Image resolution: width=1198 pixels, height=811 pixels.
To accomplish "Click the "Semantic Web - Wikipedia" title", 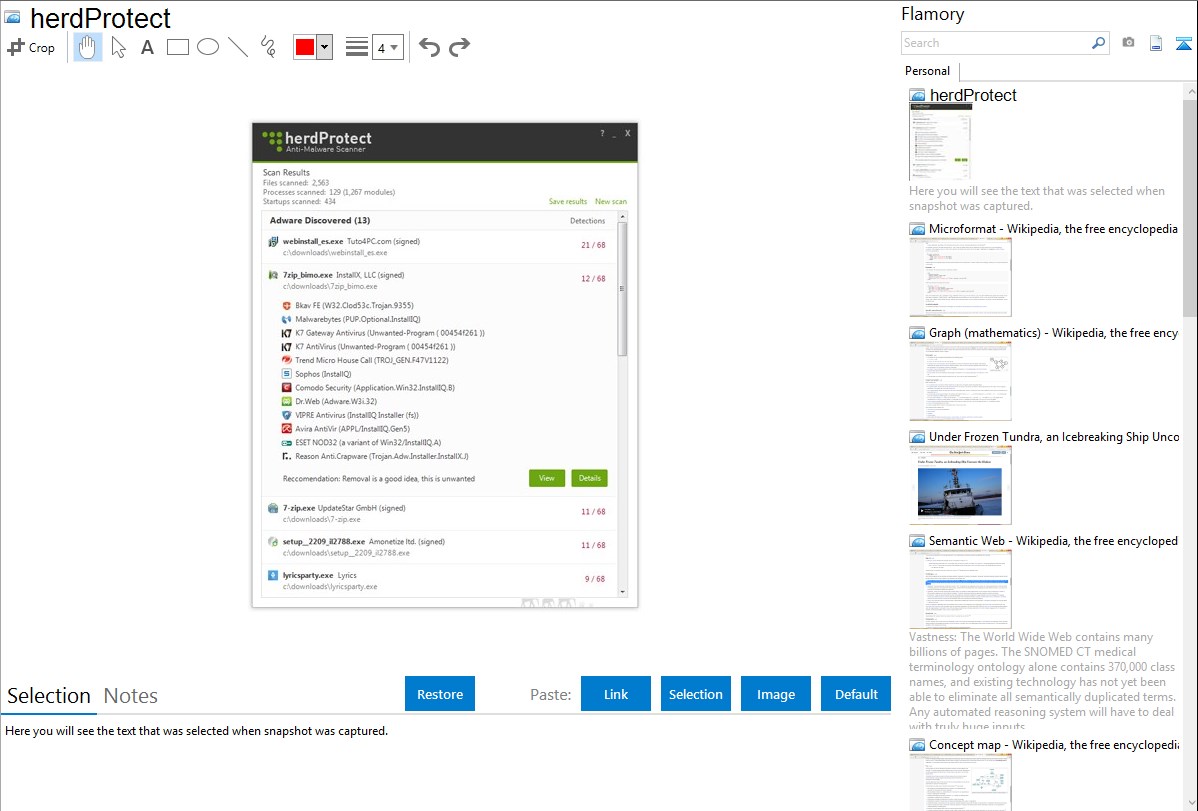I will (x=1053, y=541).
